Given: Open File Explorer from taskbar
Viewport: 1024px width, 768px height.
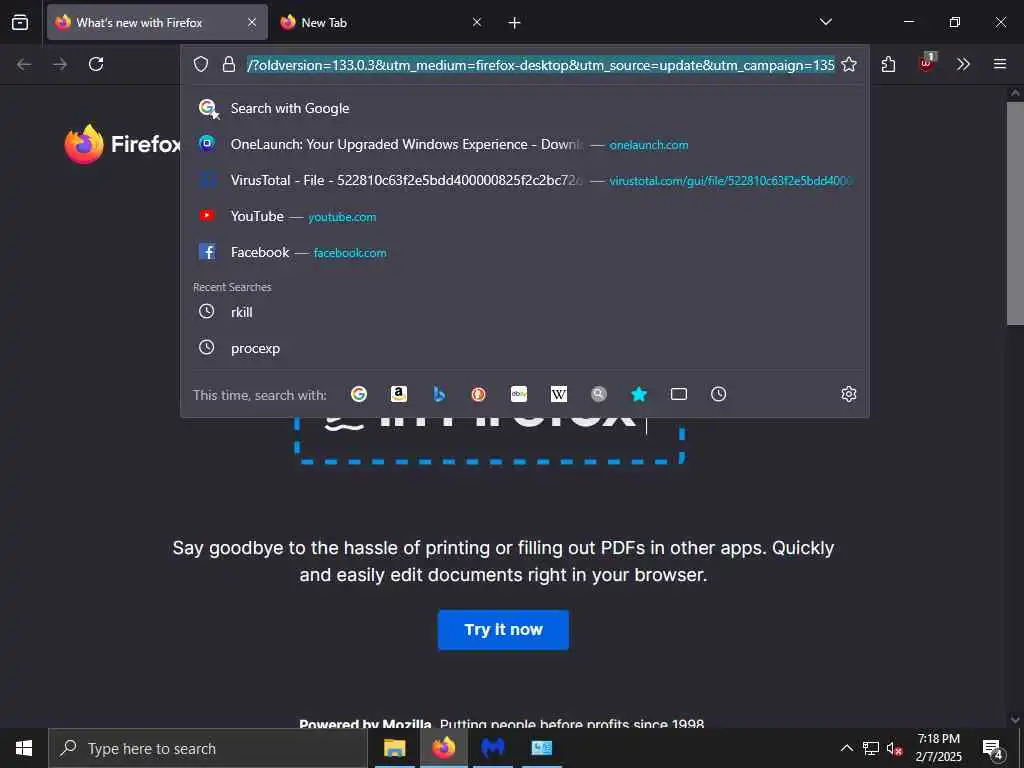Looking at the screenshot, I should (394, 748).
